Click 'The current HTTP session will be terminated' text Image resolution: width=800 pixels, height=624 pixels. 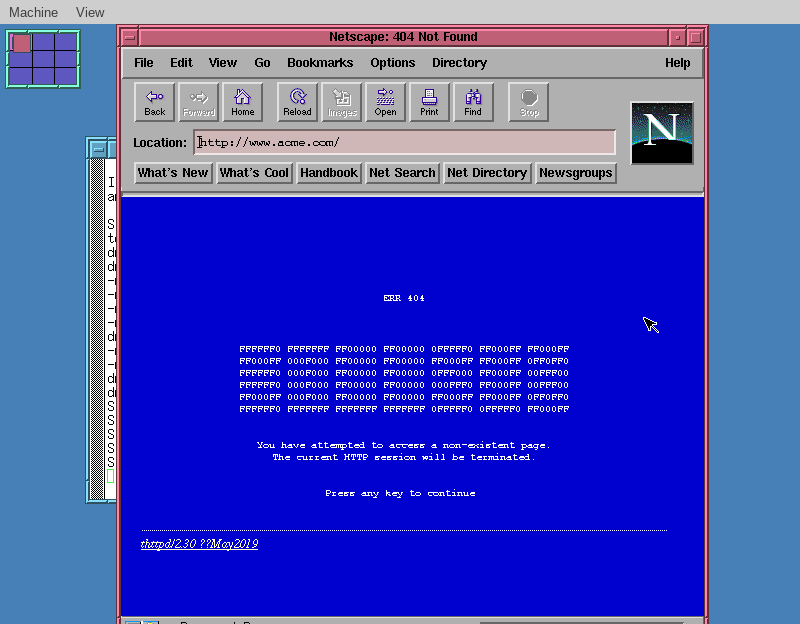pos(402,457)
